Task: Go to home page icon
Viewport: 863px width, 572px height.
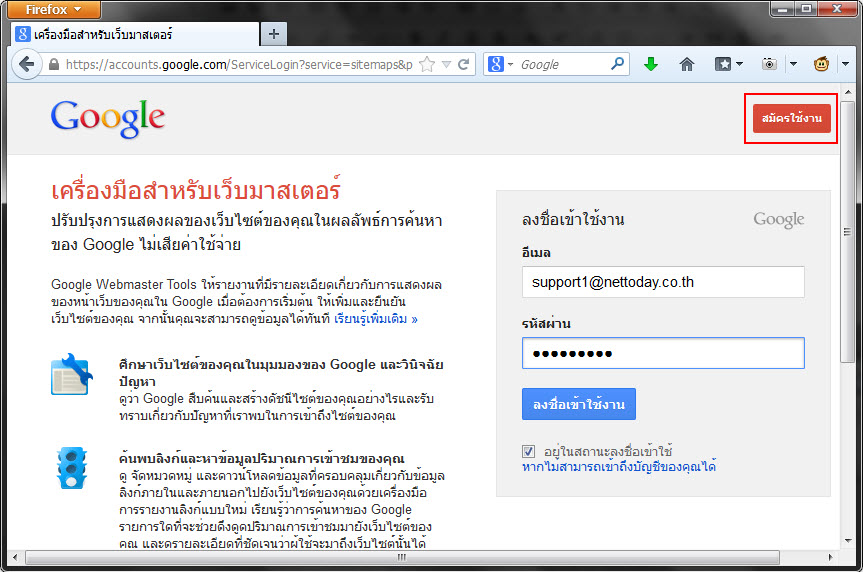Action: point(686,64)
